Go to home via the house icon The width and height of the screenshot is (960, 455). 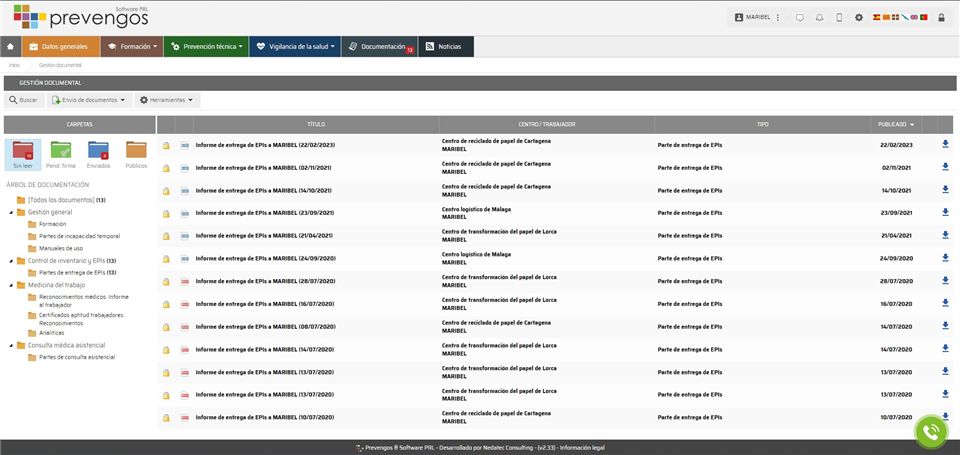pyautogui.click(x=10, y=47)
